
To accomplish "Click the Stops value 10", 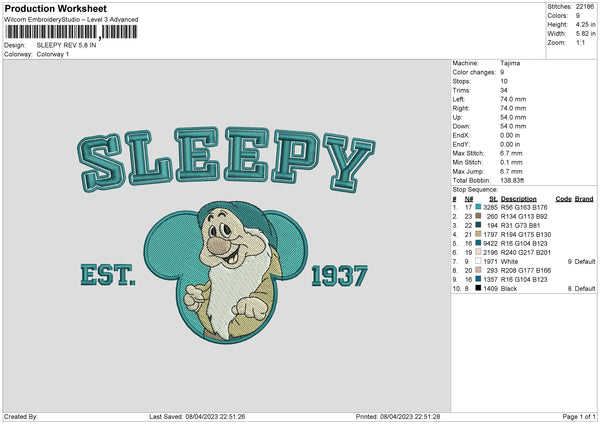I will (x=504, y=81).
